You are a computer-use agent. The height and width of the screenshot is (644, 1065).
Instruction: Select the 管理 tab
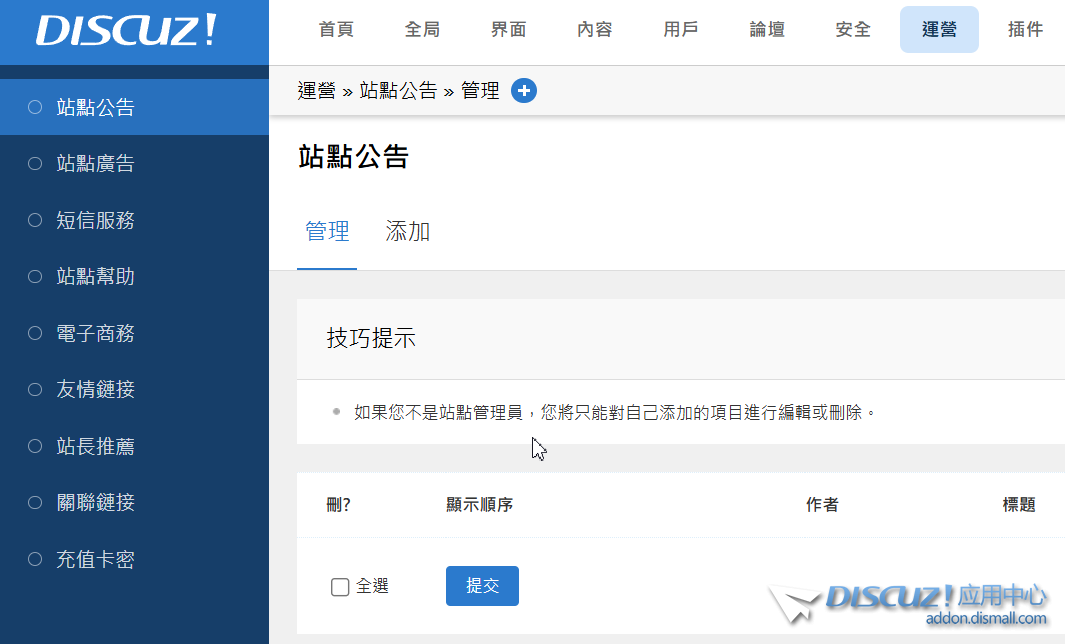click(x=327, y=232)
